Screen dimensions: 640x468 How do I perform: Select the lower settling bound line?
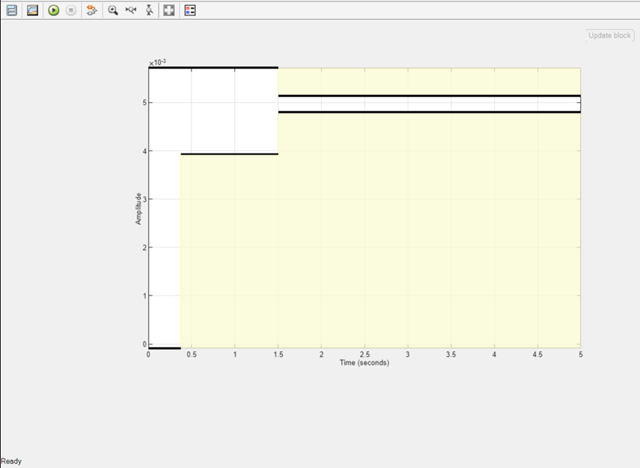coord(429,112)
